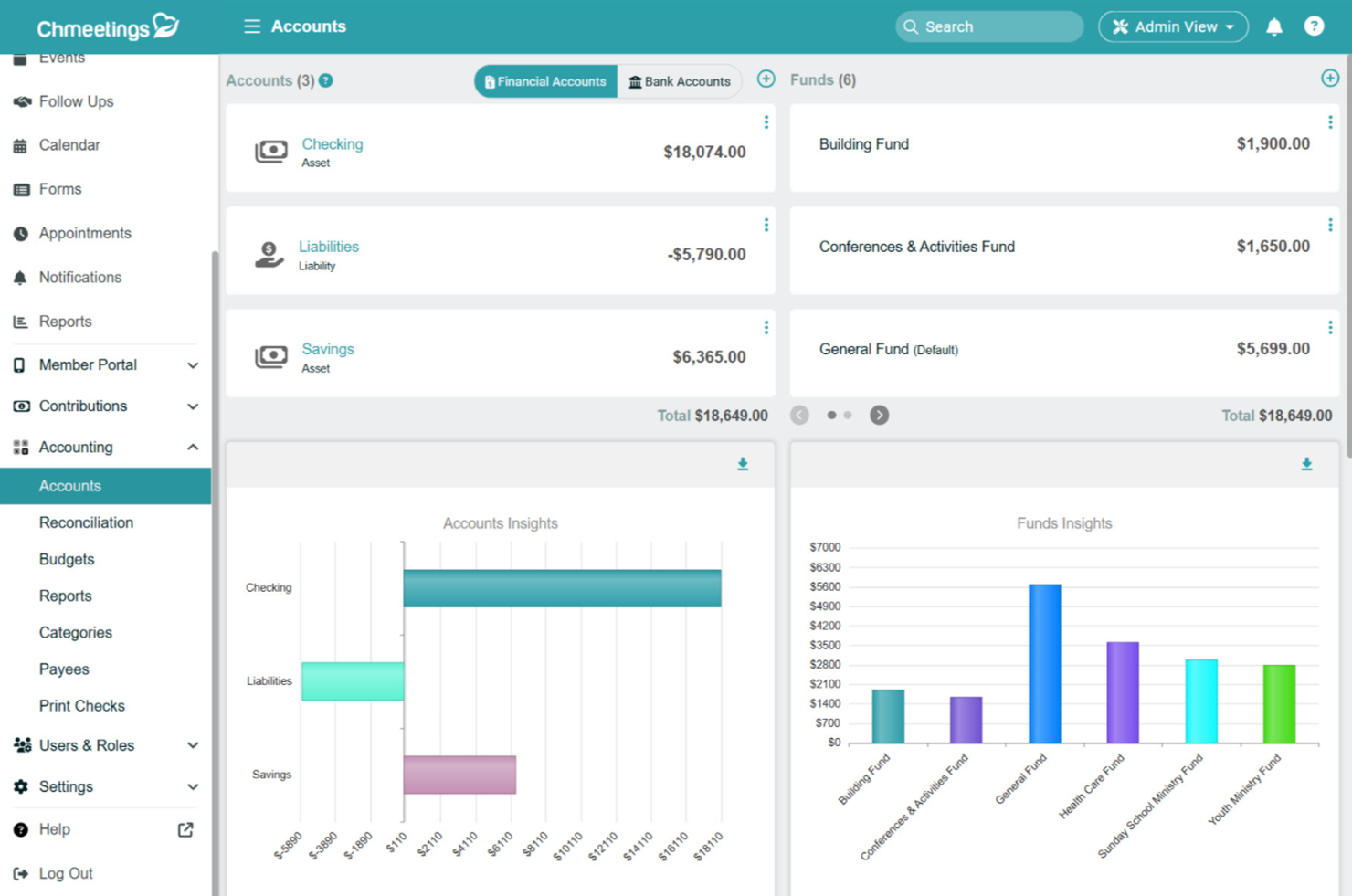The height and width of the screenshot is (896, 1352).
Task: Switch to the Bank Accounts tab
Action: tap(680, 81)
